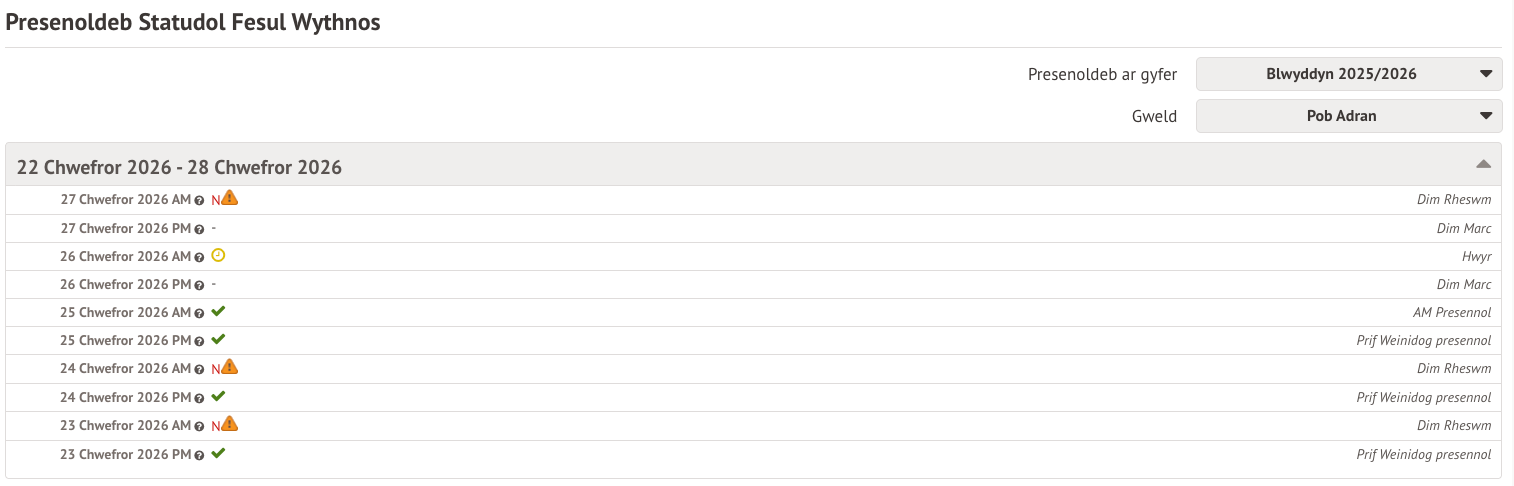Click the green check mark for 24 Chwefror PM
1514x486 pixels.
pyautogui.click(x=218, y=397)
